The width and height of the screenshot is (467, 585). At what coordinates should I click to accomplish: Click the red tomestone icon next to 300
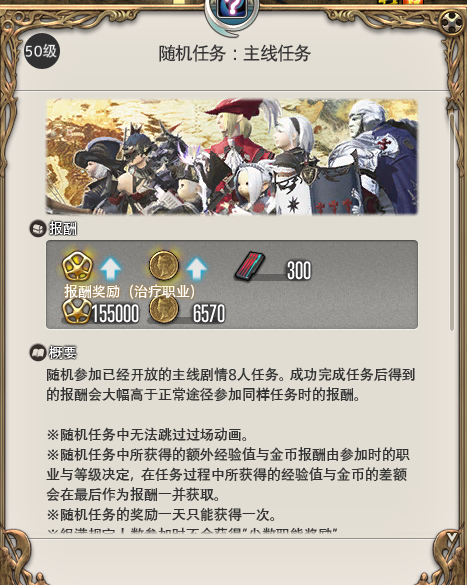[x=250, y=266]
